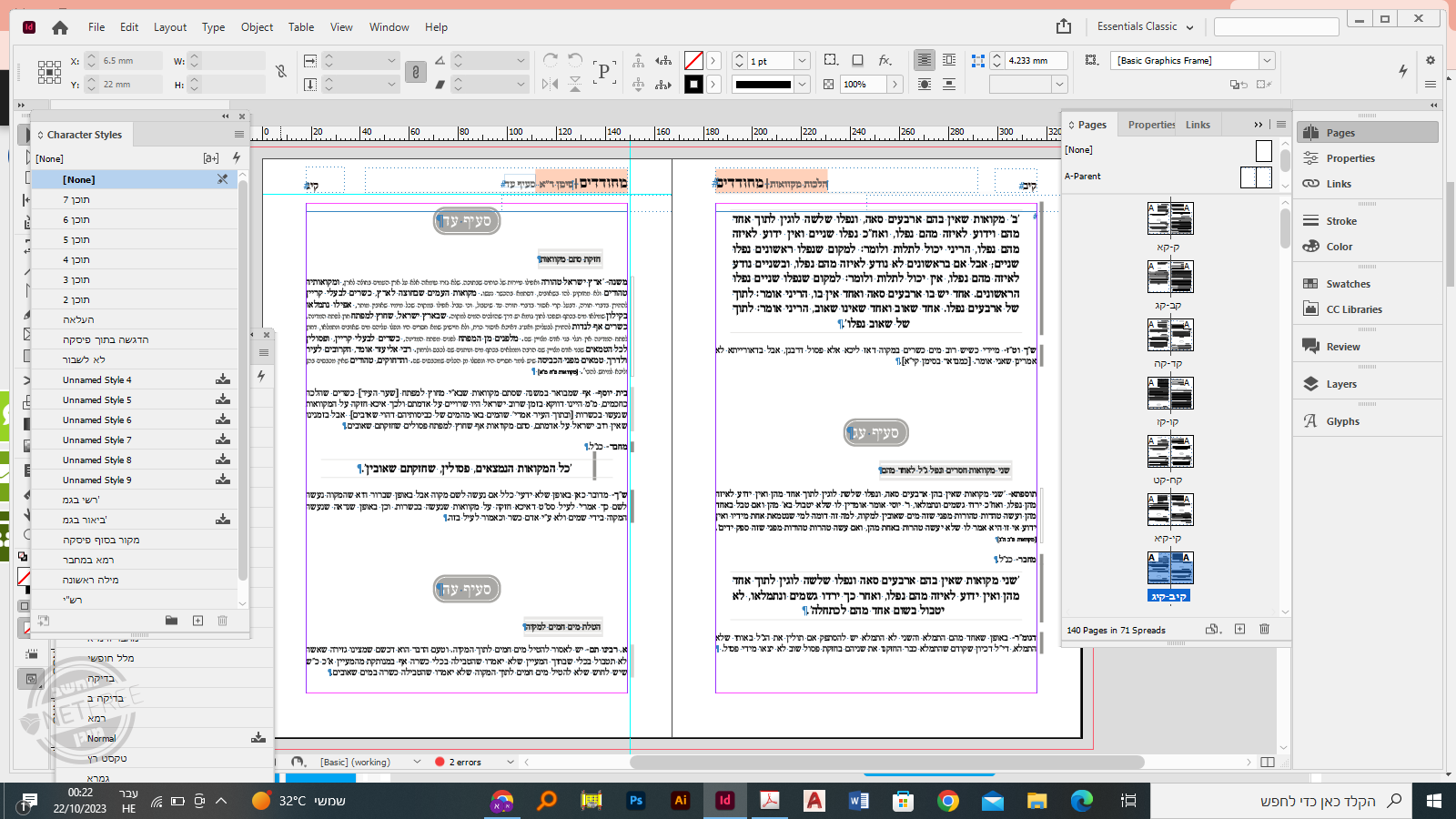1456x819 pixels.
Task: Apply drop shadow to the object
Action: (x=857, y=60)
